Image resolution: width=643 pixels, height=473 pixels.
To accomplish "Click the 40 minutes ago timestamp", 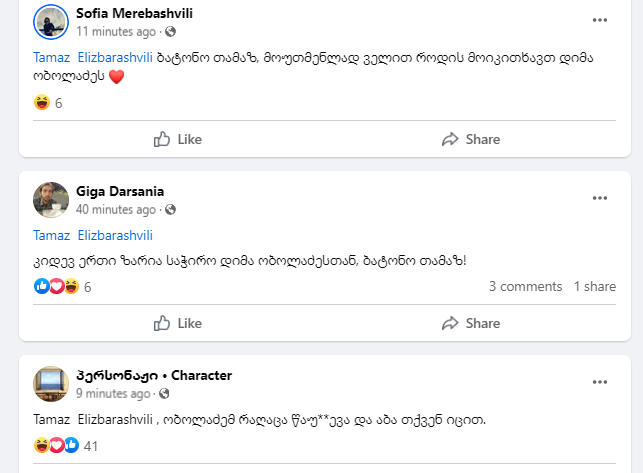I will (116, 210).
